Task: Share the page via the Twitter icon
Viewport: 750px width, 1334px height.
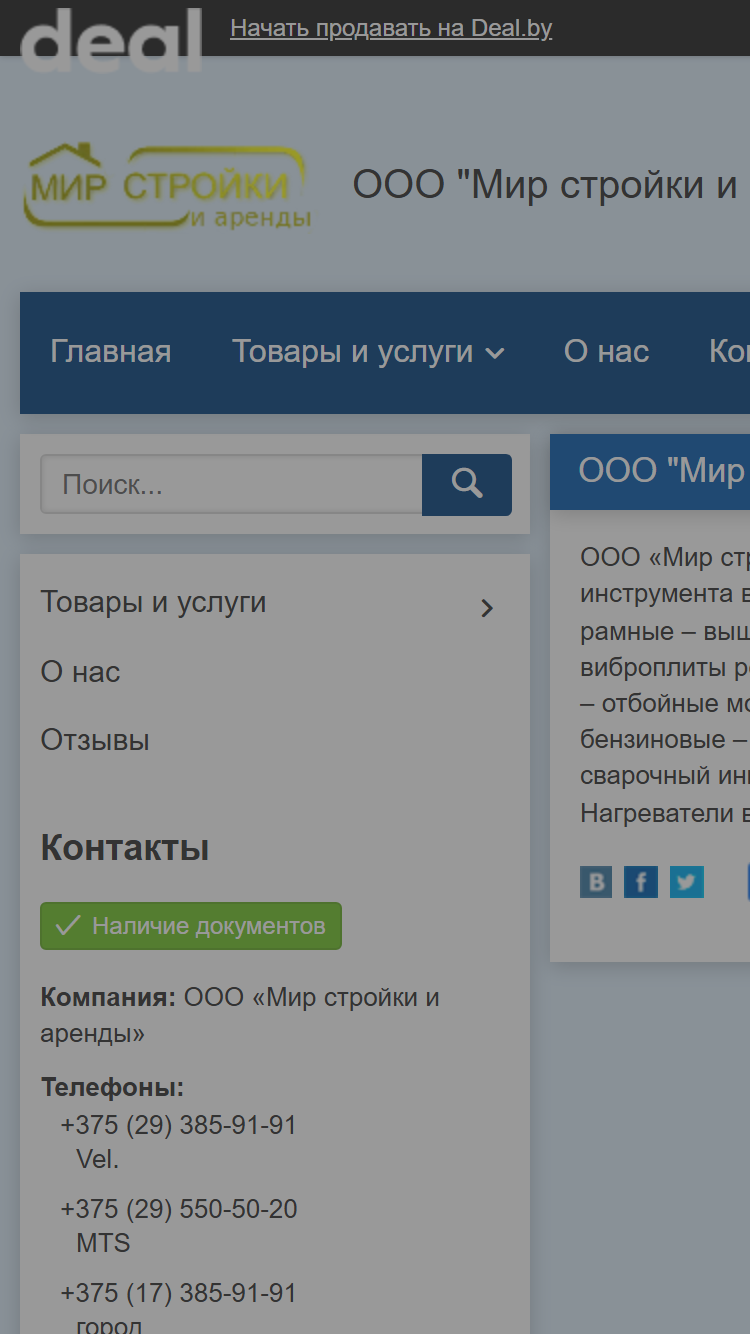Action: pyautogui.click(x=686, y=882)
